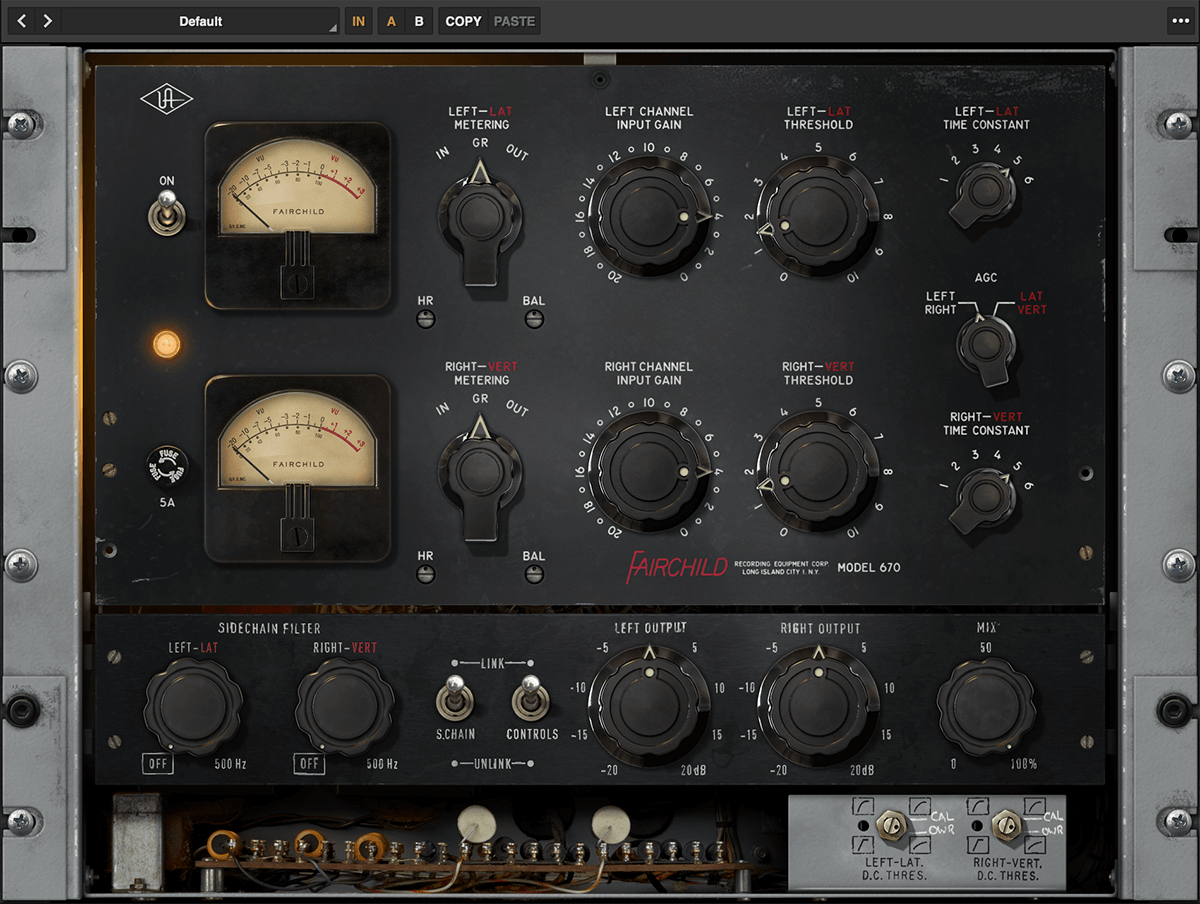Adjust the Left-Lat BAL trim screw
The width and height of the screenshot is (1200, 904).
coord(534,320)
